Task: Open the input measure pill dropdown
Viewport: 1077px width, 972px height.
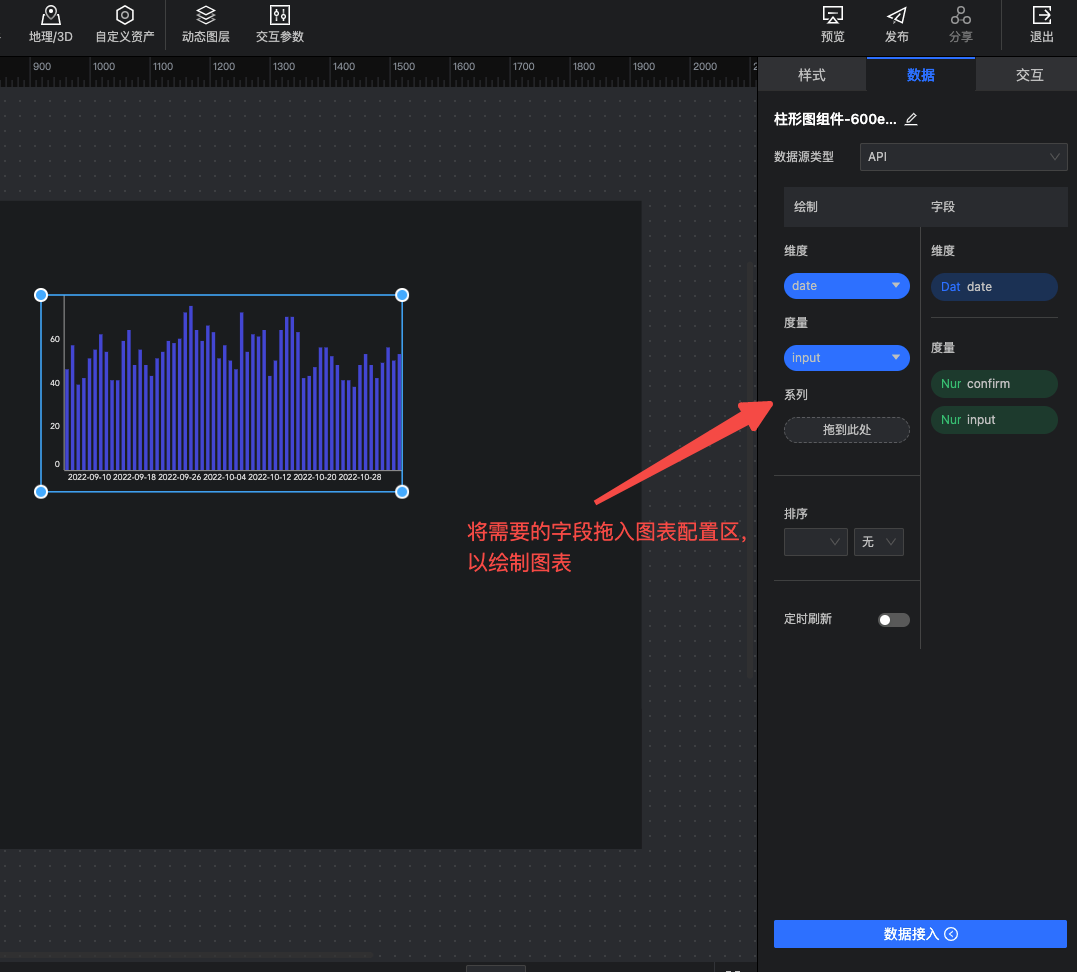Action: [846, 358]
